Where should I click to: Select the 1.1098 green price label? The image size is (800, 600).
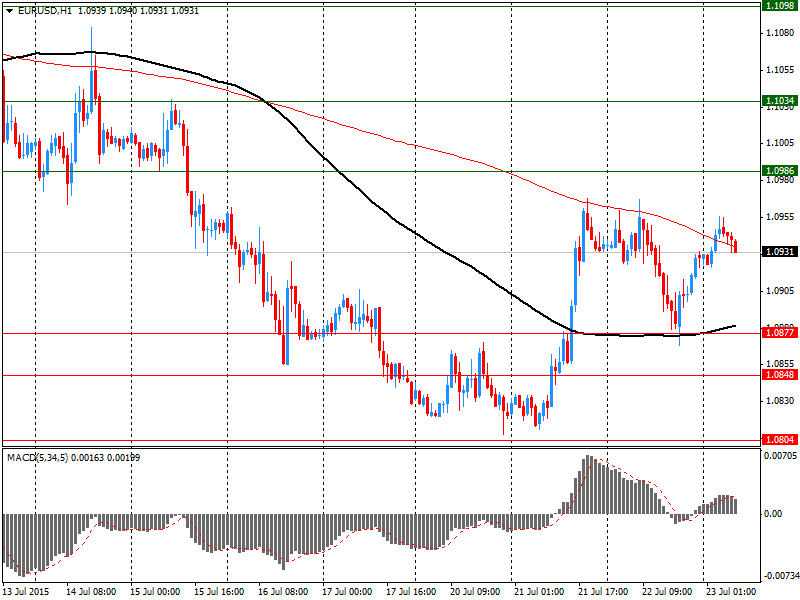780,5
